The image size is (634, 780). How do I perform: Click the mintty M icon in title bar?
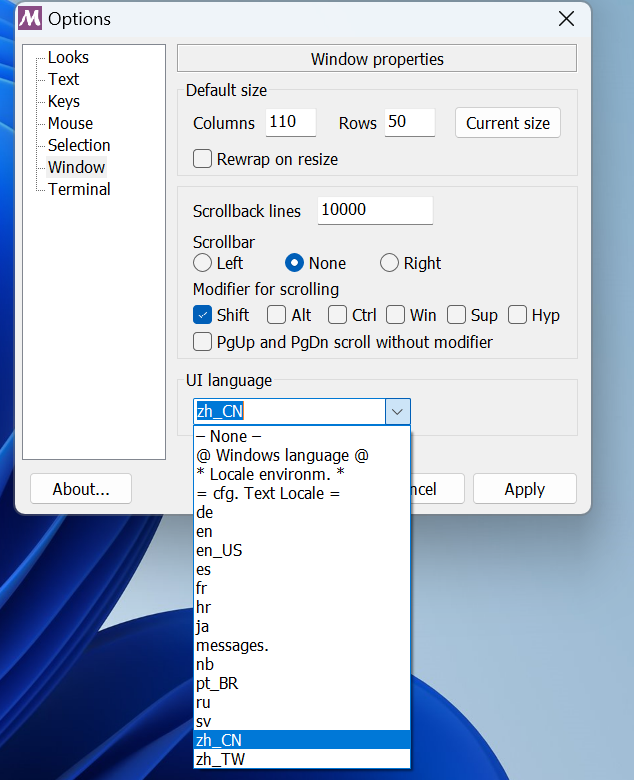pyautogui.click(x=30, y=18)
